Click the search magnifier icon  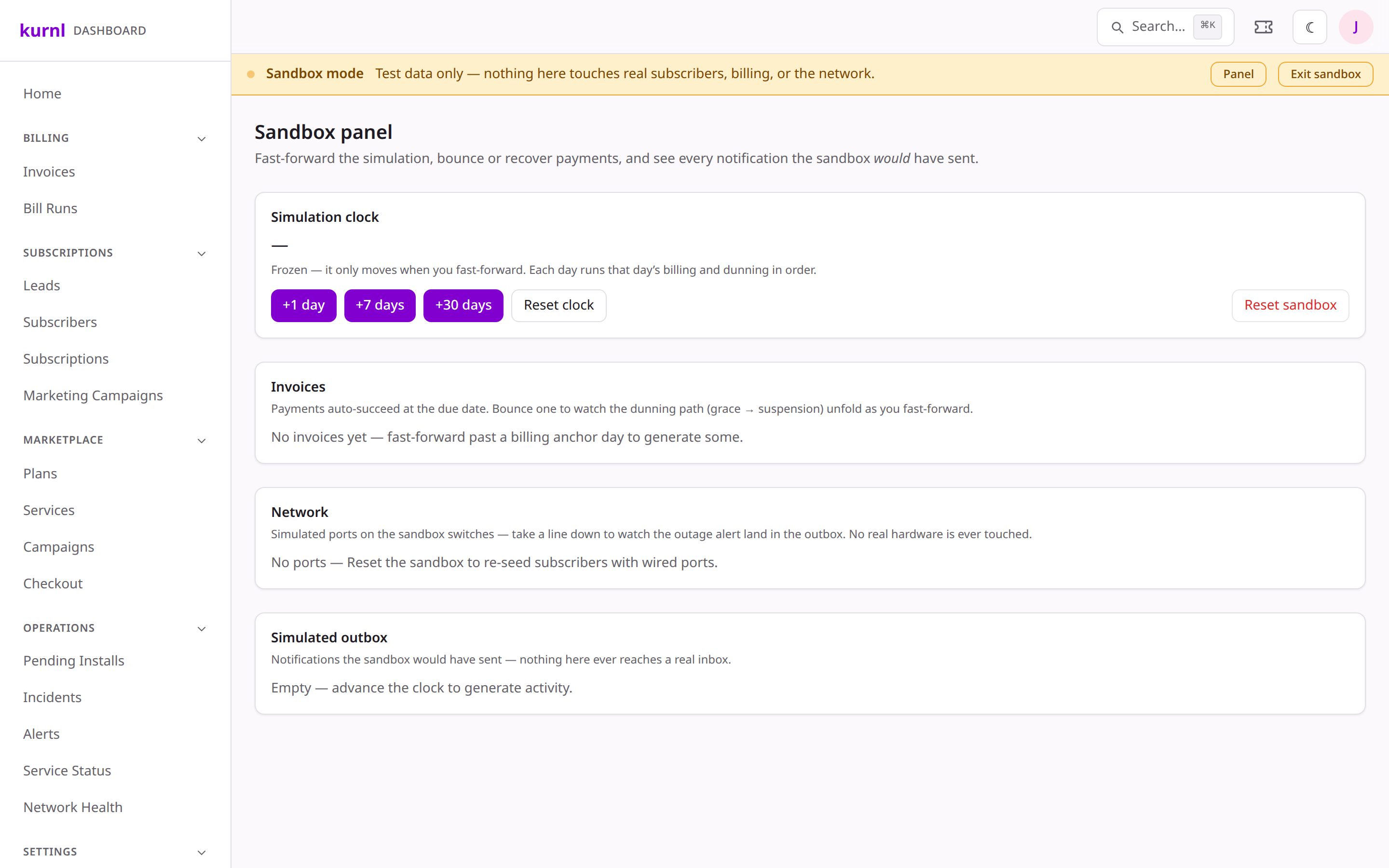1117,27
